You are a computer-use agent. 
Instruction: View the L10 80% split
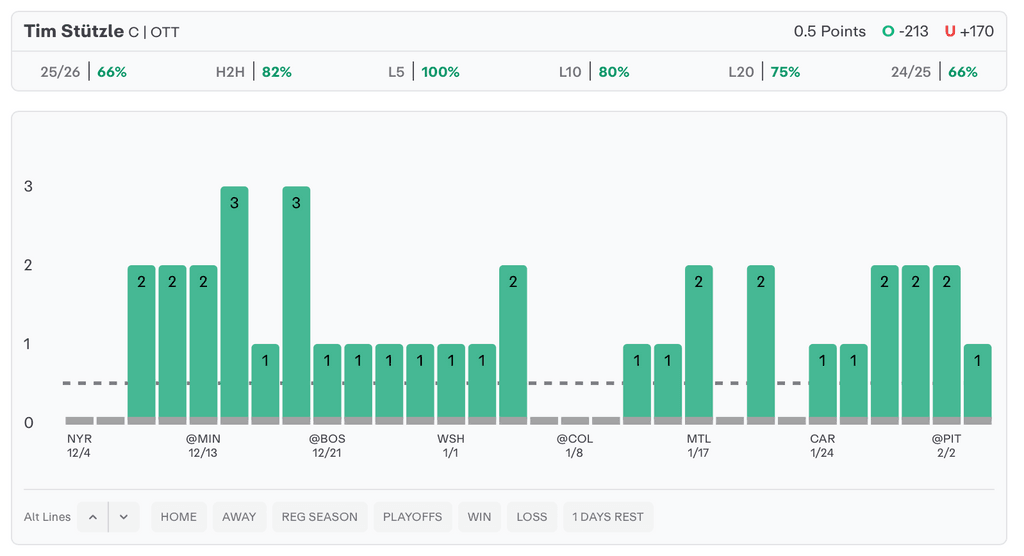(594, 72)
